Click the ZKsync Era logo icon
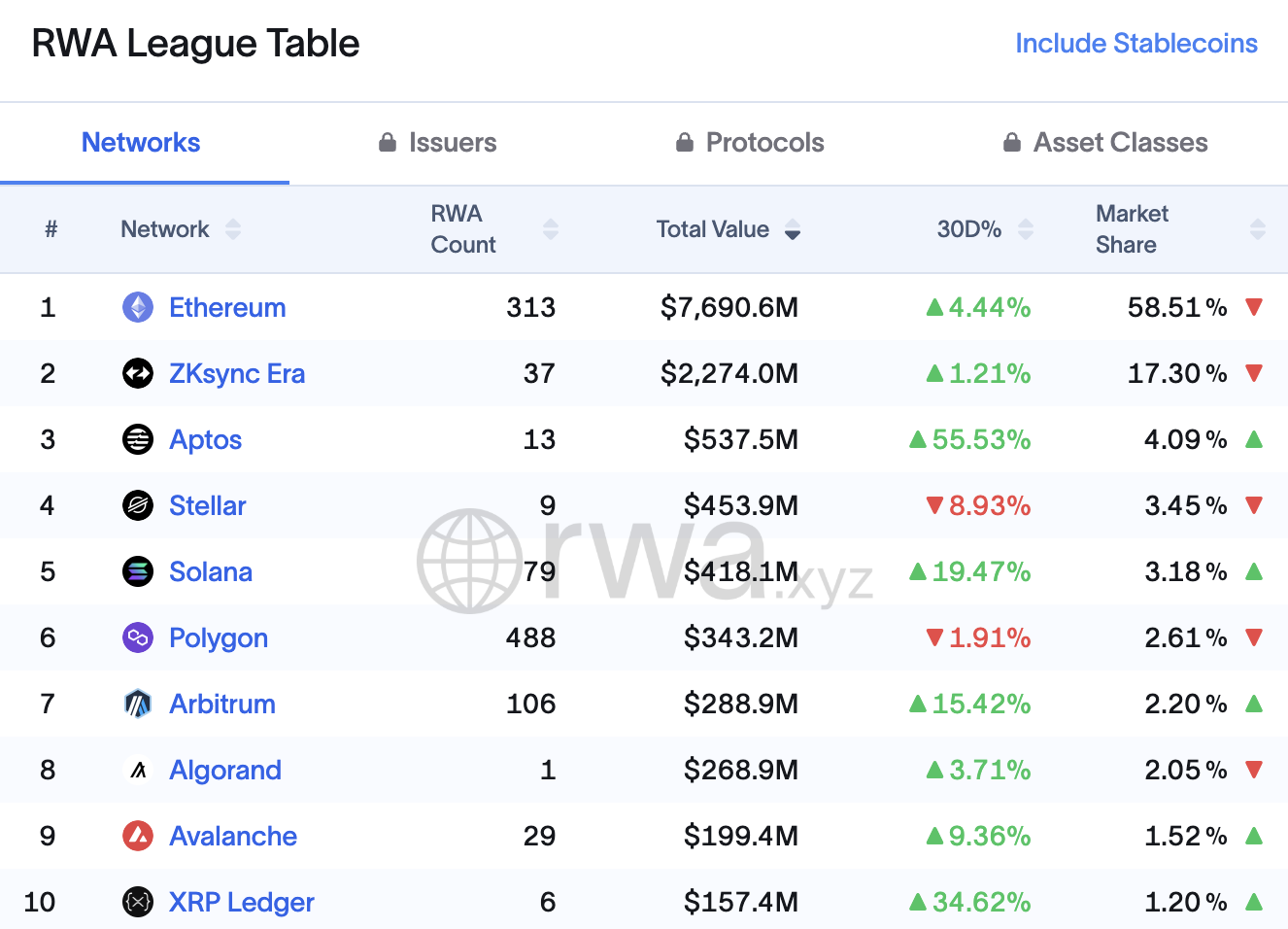Image resolution: width=1288 pixels, height=929 pixels. 138,374
